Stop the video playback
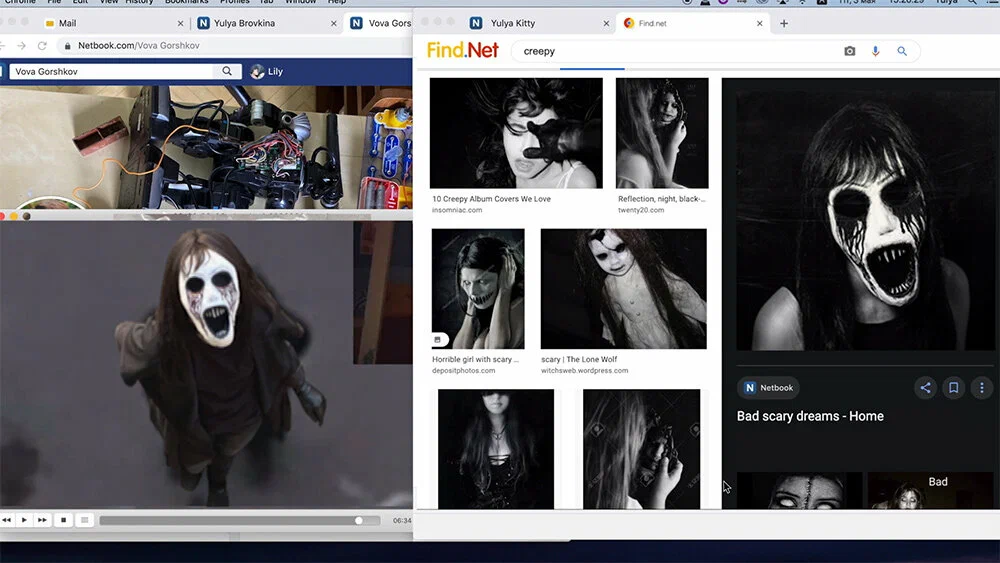The image size is (1000, 563). click(63, 520)
